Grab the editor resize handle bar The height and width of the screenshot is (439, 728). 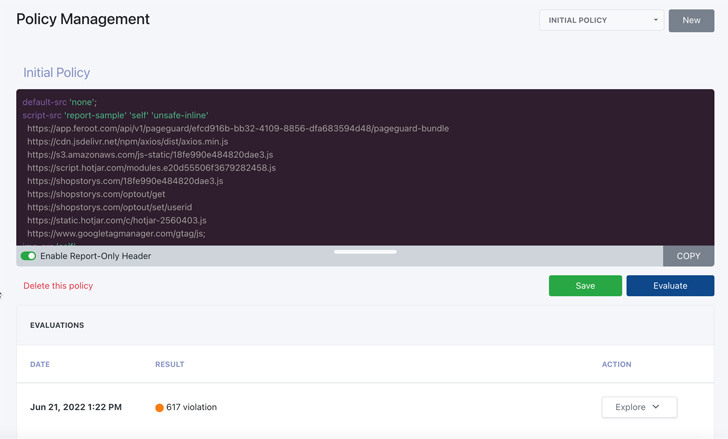pos(365,252)
